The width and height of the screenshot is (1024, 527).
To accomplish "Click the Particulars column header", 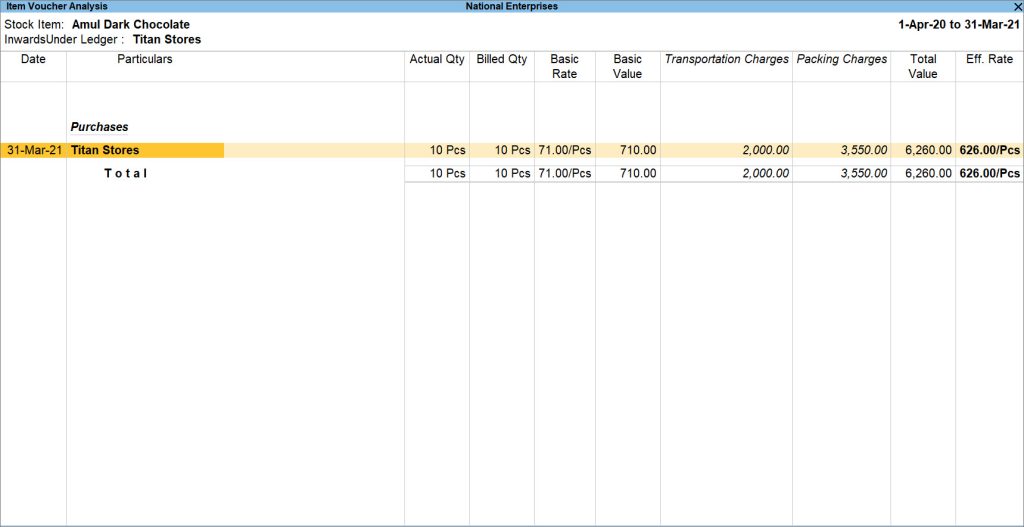I will [x=145, y=59].
